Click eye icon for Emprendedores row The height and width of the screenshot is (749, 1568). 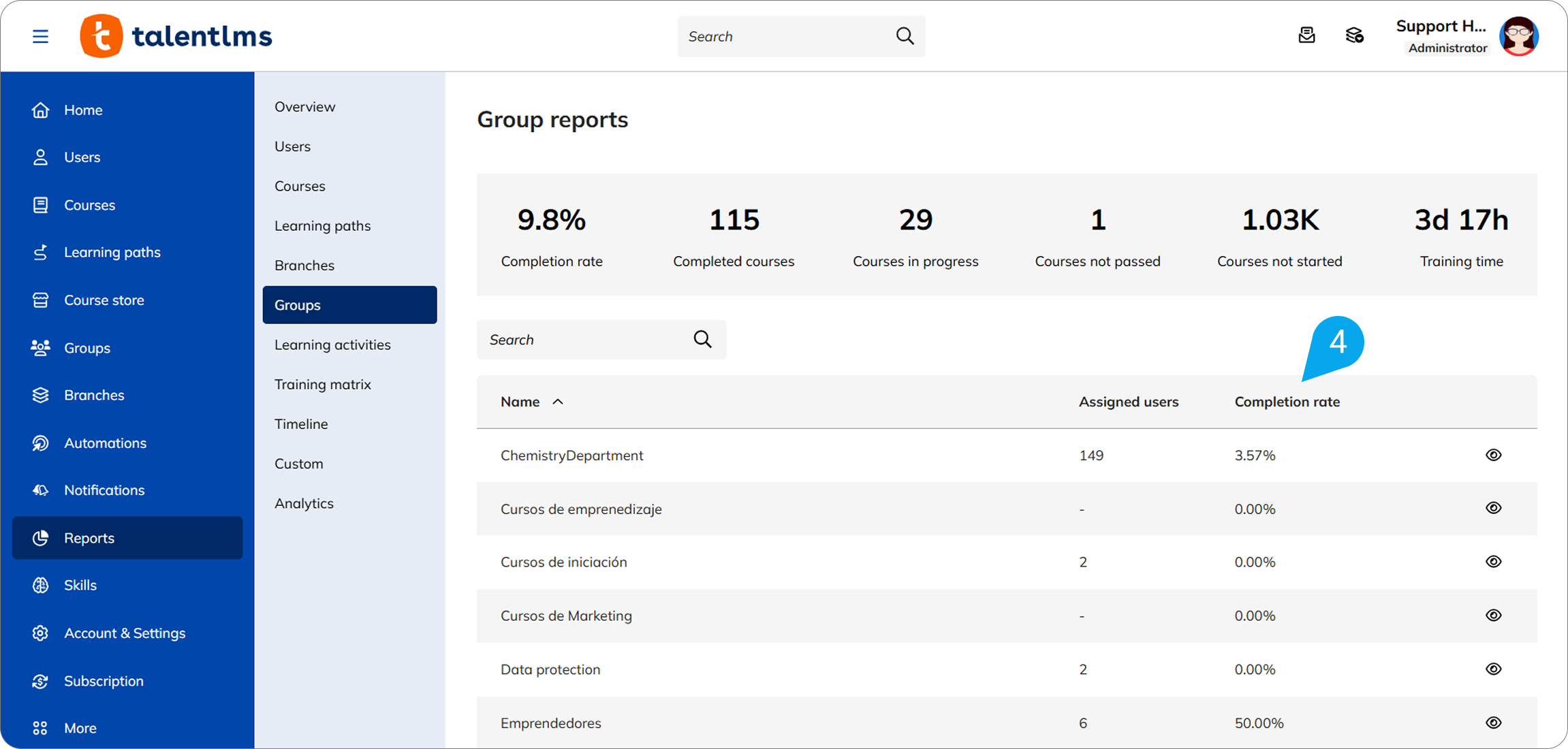pos(1493,722)
